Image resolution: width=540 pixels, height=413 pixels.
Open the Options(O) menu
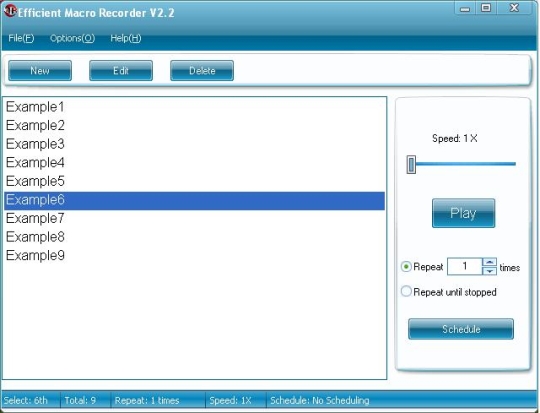72,38
